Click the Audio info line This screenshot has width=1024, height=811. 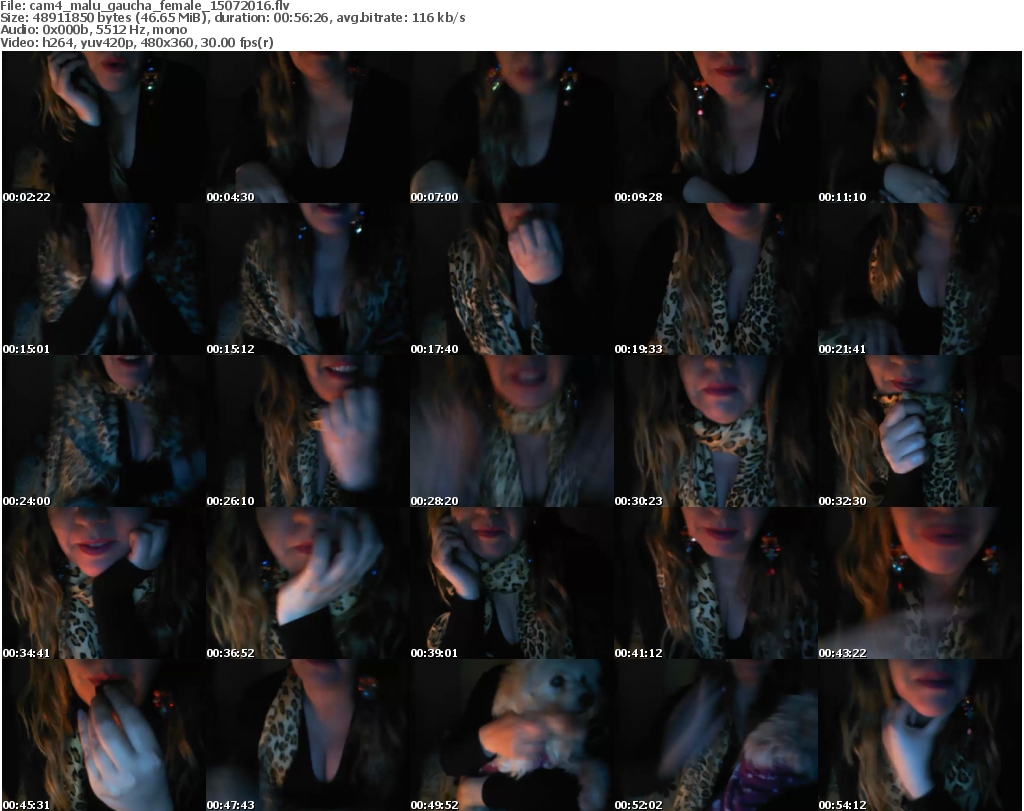click(x=93, y=30)
